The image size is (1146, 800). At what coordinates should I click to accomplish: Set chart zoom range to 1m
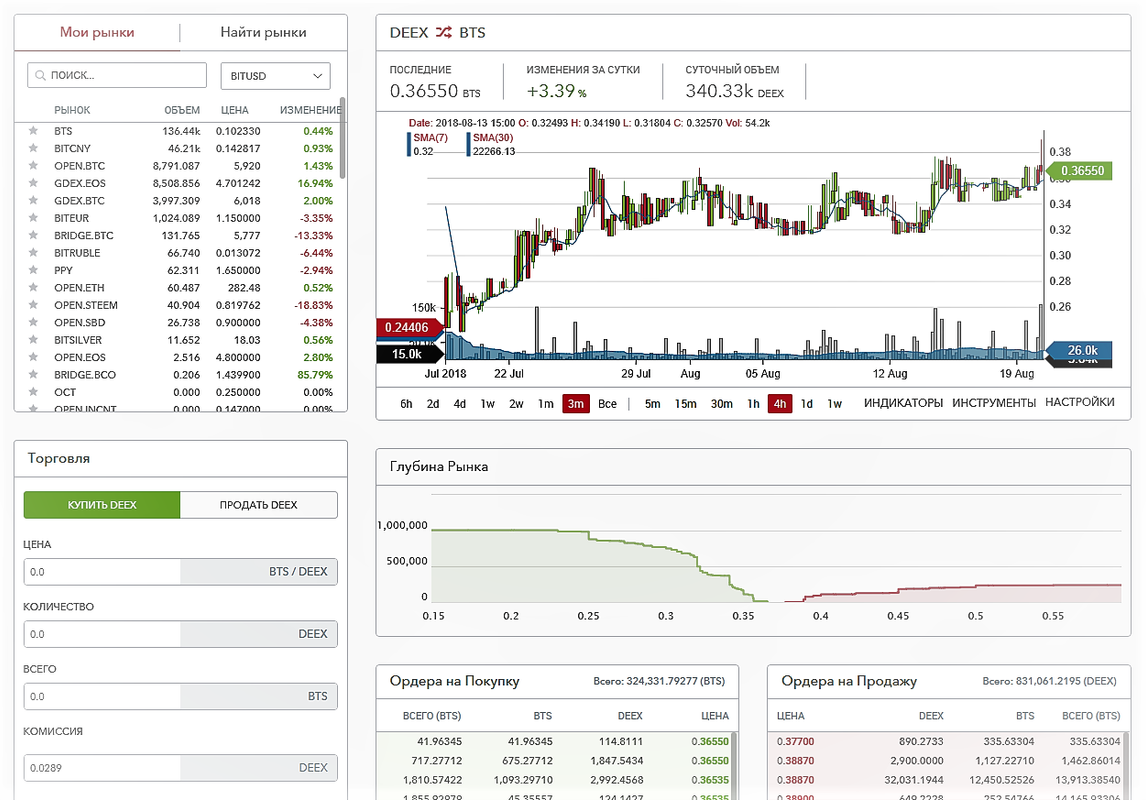[546, 403]
